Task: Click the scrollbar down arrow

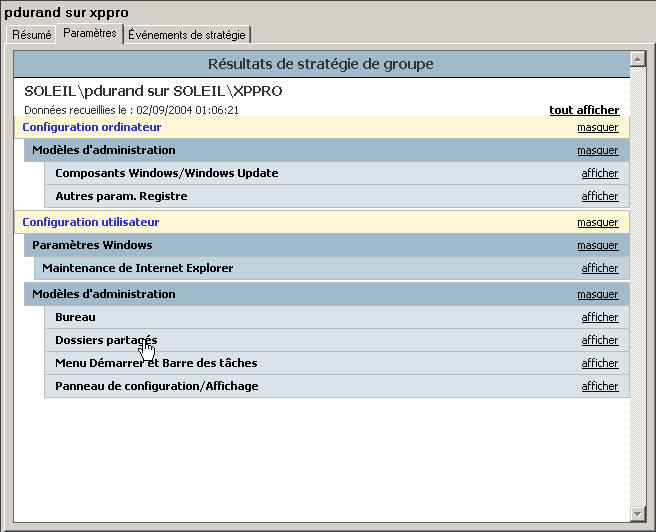Action: click(x=636, y=513)
